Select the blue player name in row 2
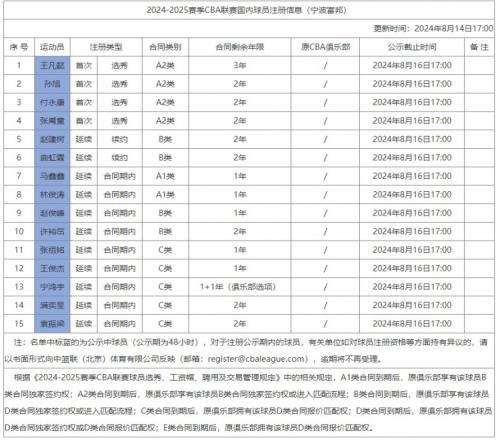The image size is (500, 440). click(x=52, y=84)
